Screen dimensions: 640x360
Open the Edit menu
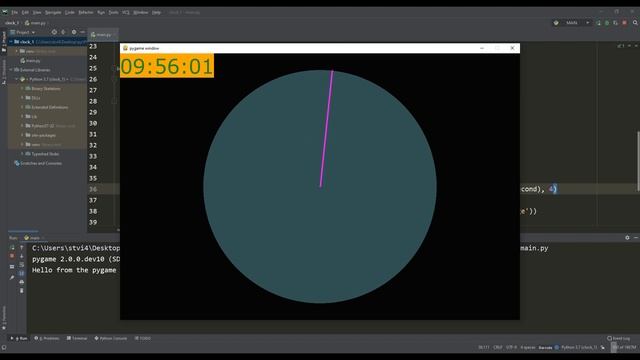25,12
